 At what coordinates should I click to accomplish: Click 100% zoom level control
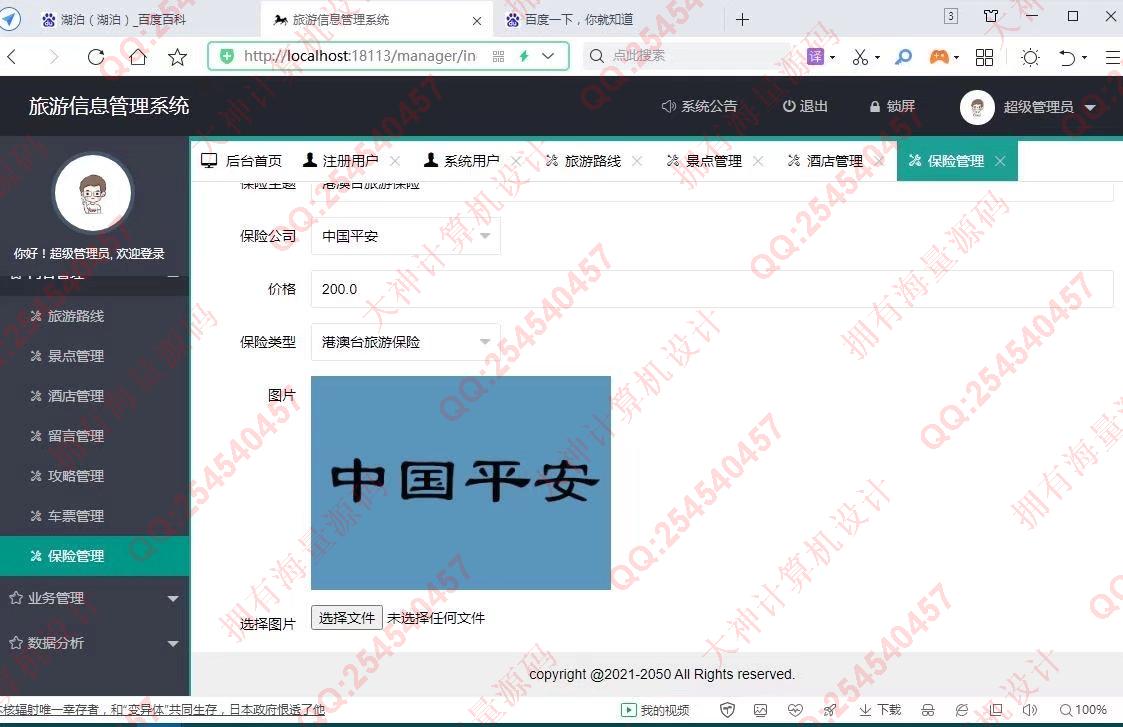[1084, 710]
